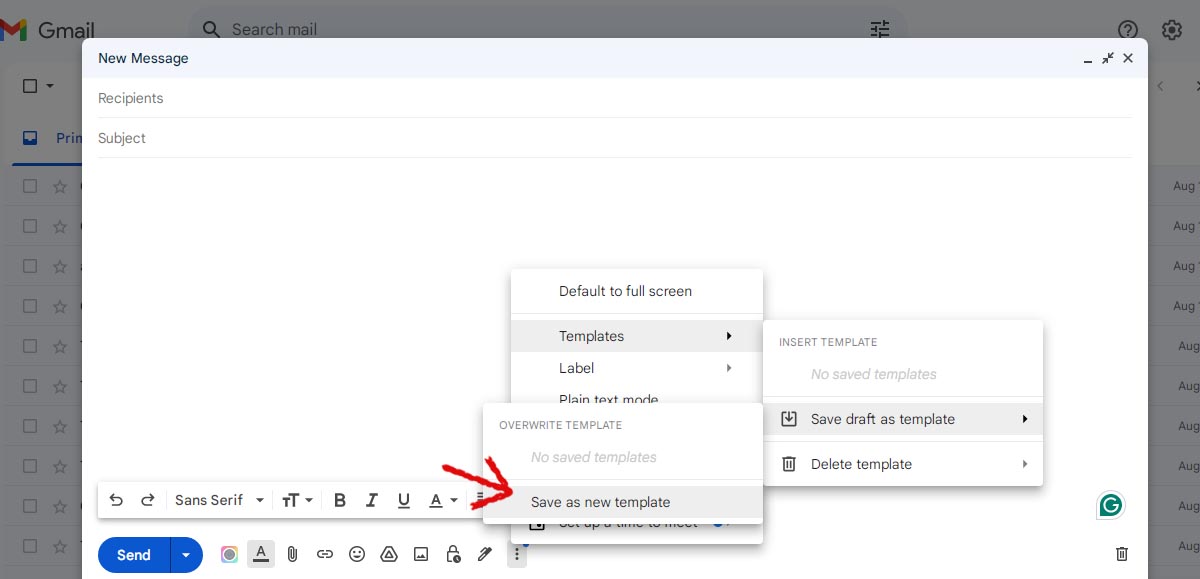Open the font size dropdown
This screenshot has height=579, width=1200.
coord(297,500)
